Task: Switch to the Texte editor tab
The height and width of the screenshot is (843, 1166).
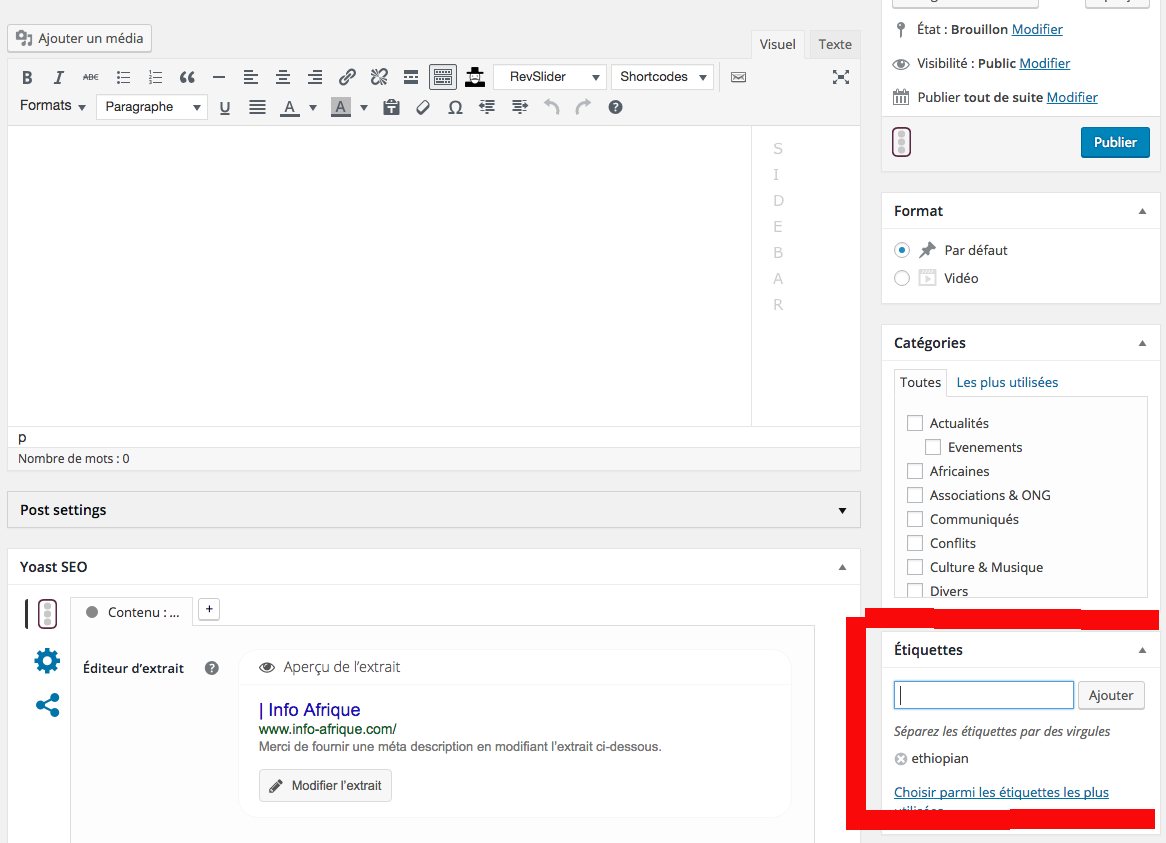Action: [834, 44]
